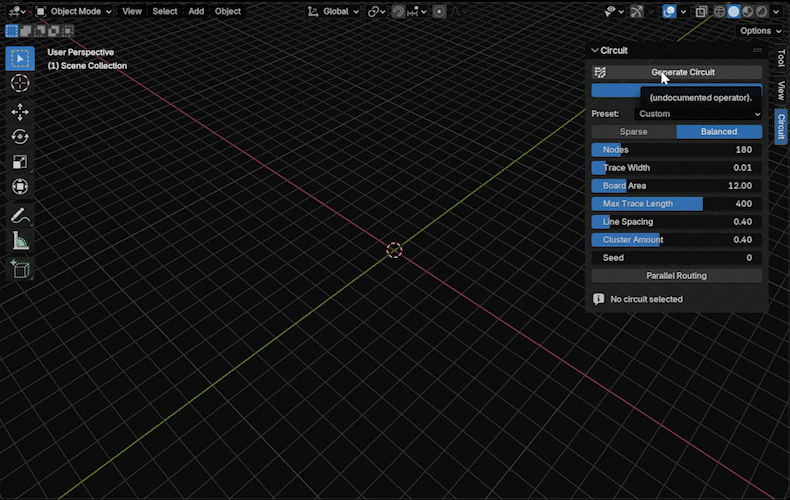Switch to the View sidebar tab
Viewport: 790px width, 500px height.
click(781, 91)
